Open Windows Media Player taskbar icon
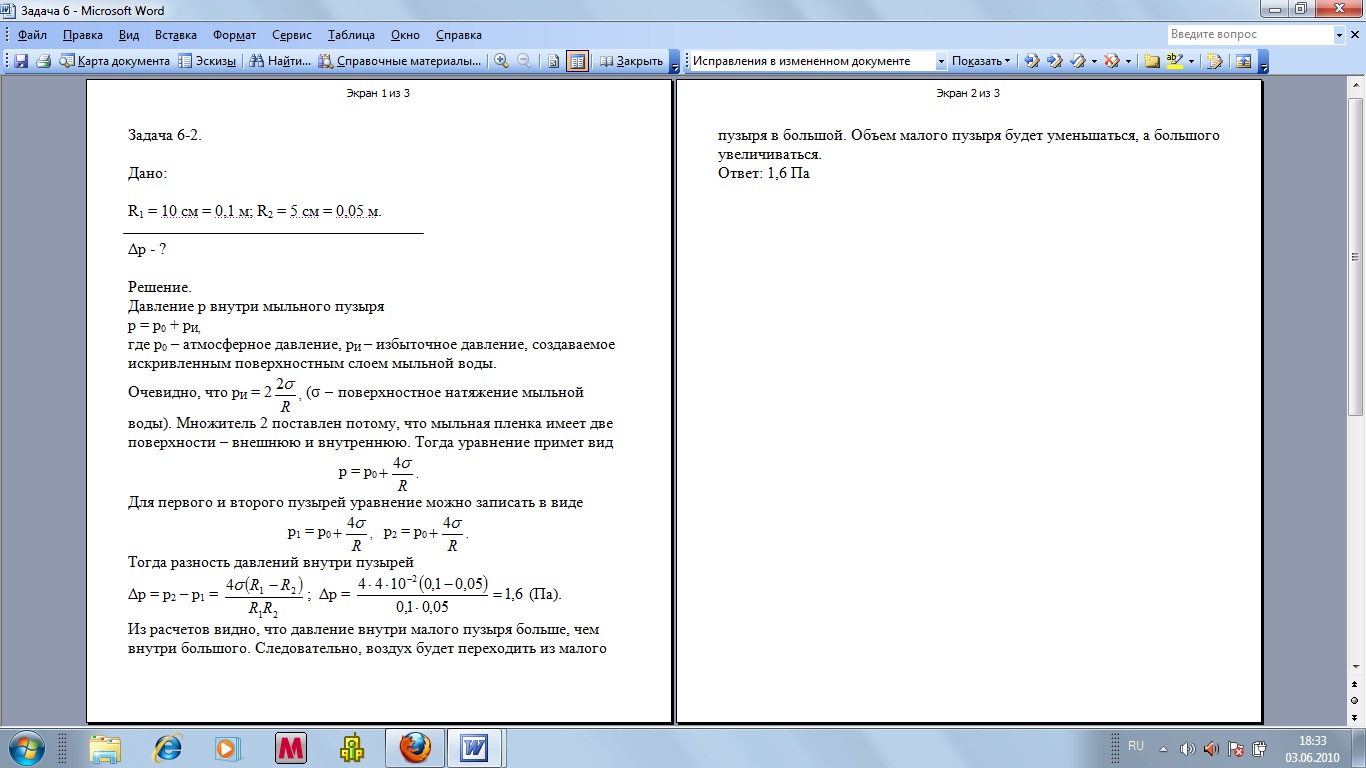The height and width of the screenshot is (768, 1366). [229, 748]
